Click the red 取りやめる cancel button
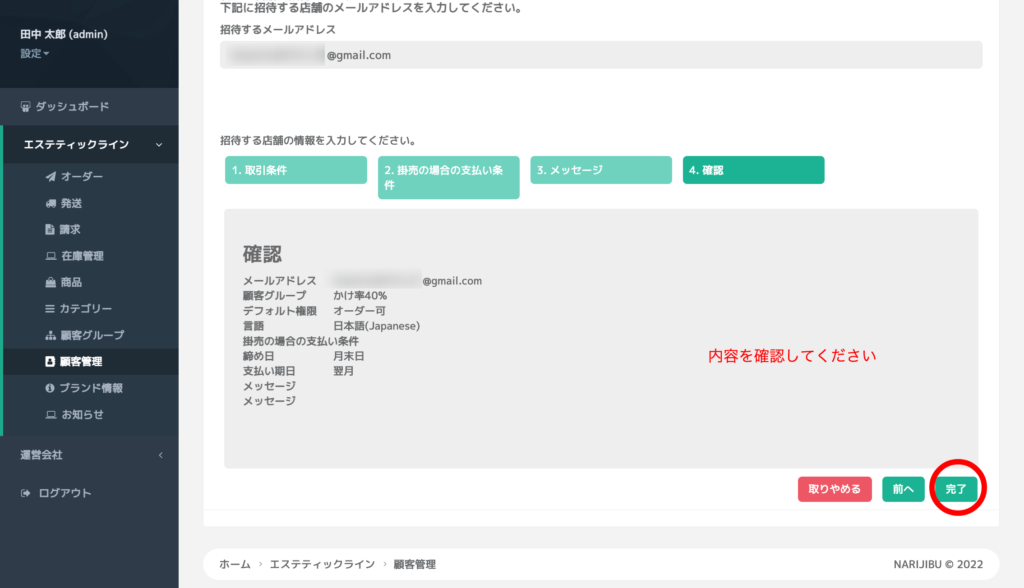Viewport: 1024px width, 588px height. pos(834,489)
